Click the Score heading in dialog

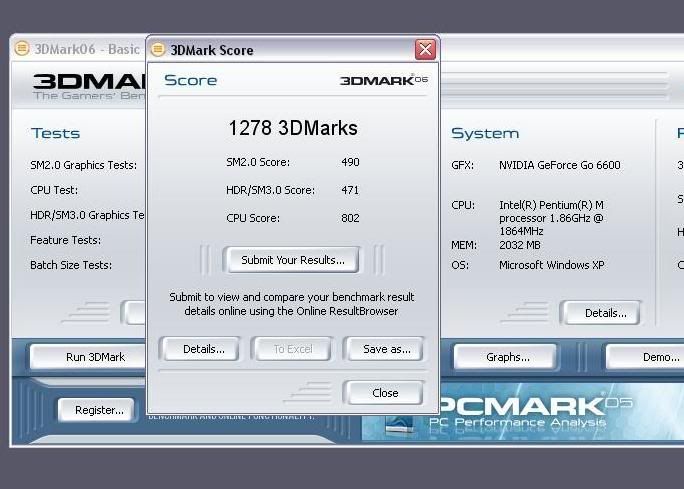tap(191, 80)
